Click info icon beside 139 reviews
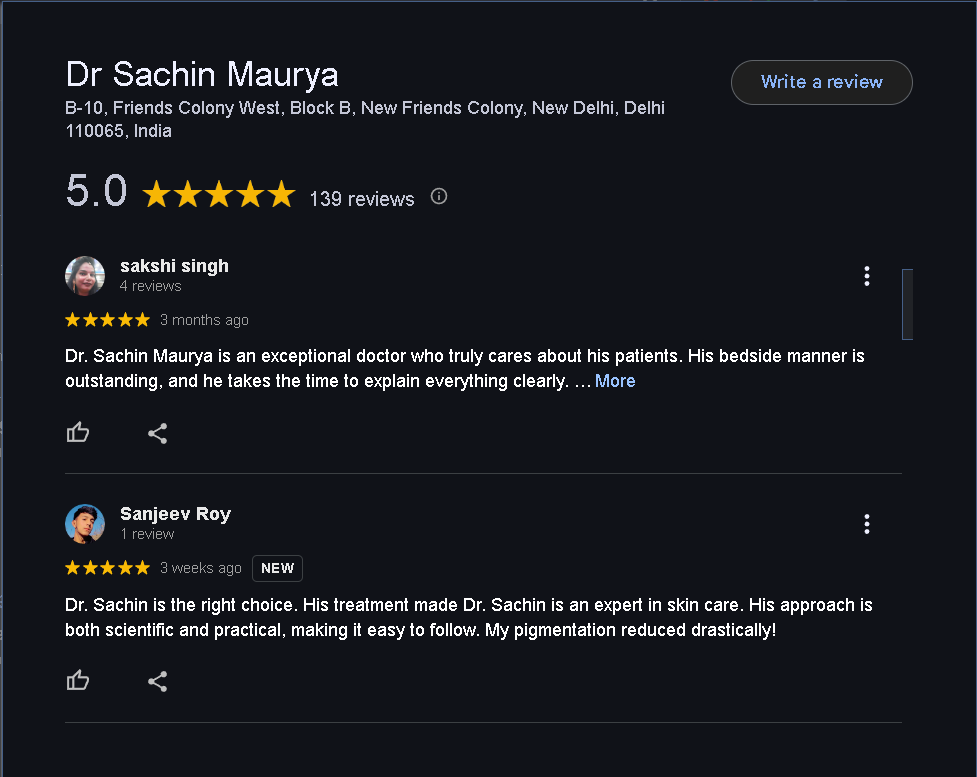Viewport: 977px width, 777px height. tap(438, 197)
